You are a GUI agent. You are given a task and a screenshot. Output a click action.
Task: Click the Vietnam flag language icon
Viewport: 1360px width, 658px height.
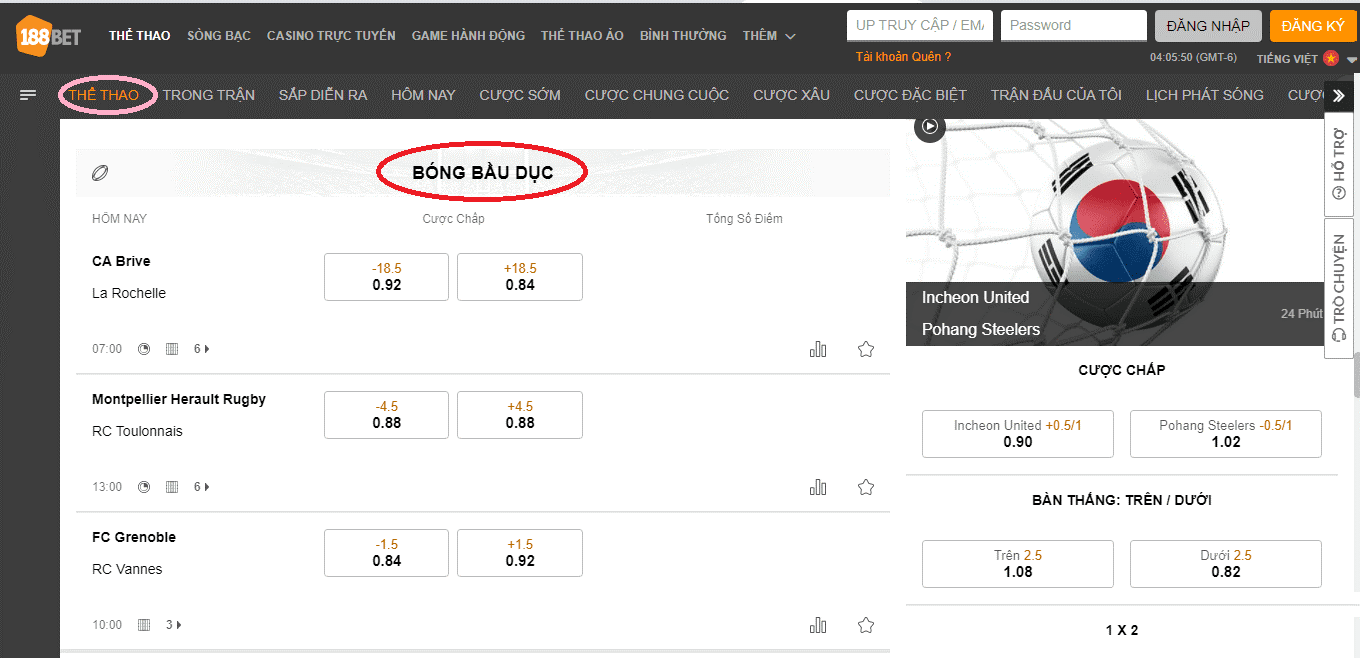[1330, 58]
